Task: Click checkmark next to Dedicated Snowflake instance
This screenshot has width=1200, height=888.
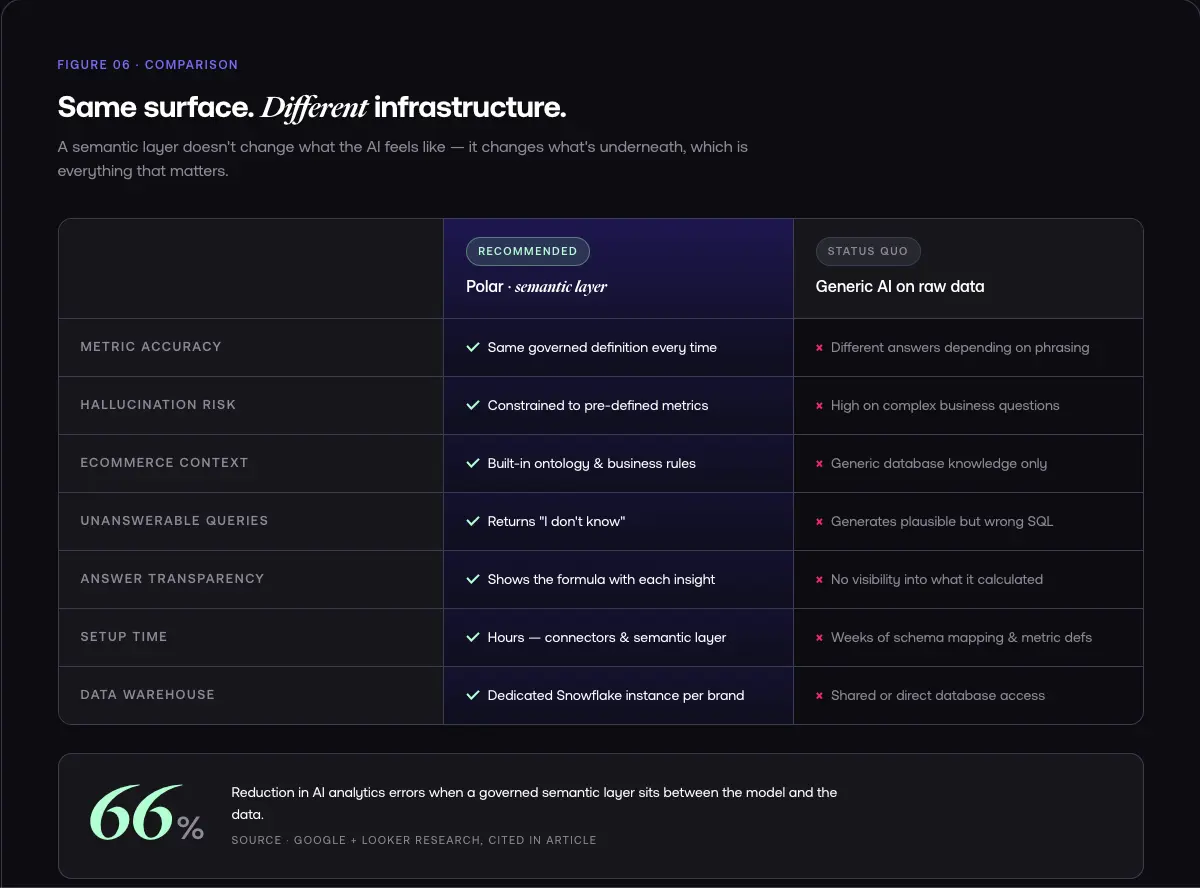Action: tap(473, 696)
